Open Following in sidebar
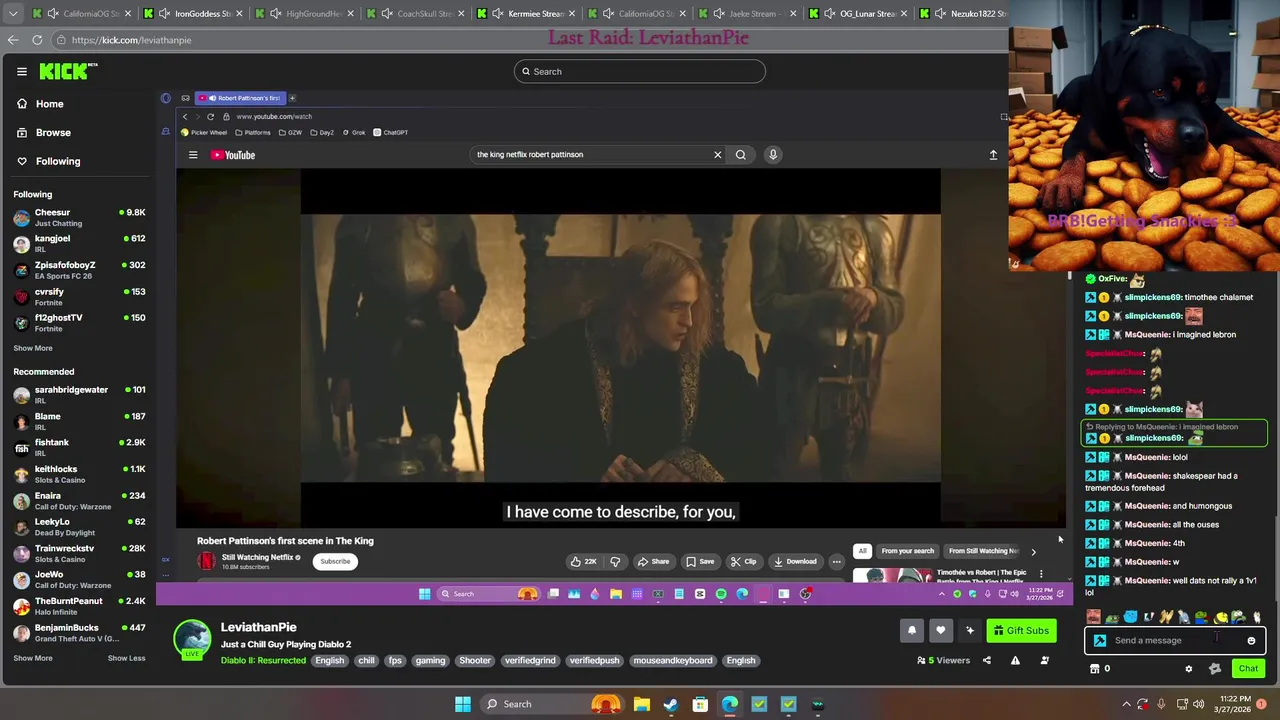1280x720 pixels. (x=49, y=161)
